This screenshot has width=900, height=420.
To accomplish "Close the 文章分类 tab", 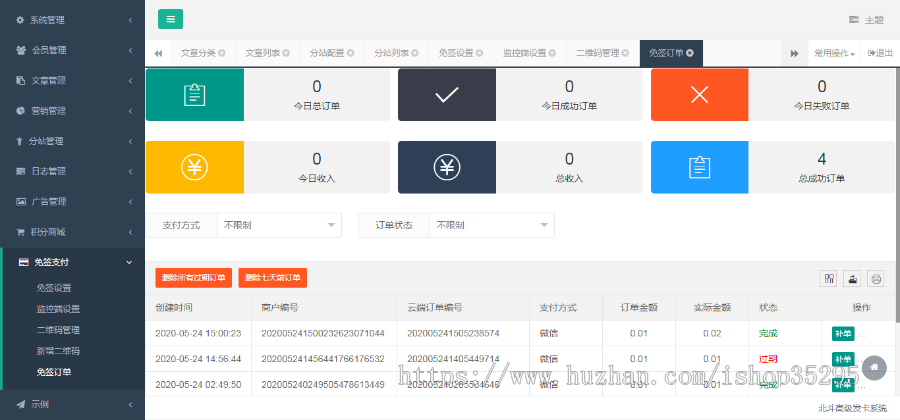I will click(222, 53).
